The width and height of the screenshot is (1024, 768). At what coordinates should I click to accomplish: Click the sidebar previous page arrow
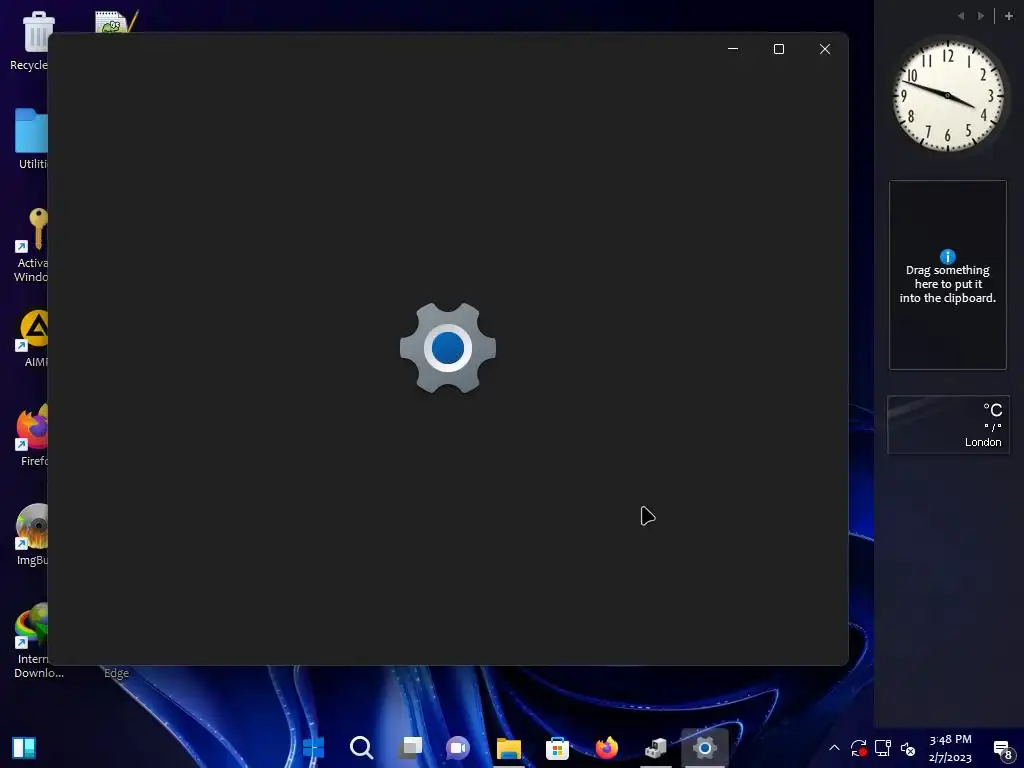[x=961, y=16]
